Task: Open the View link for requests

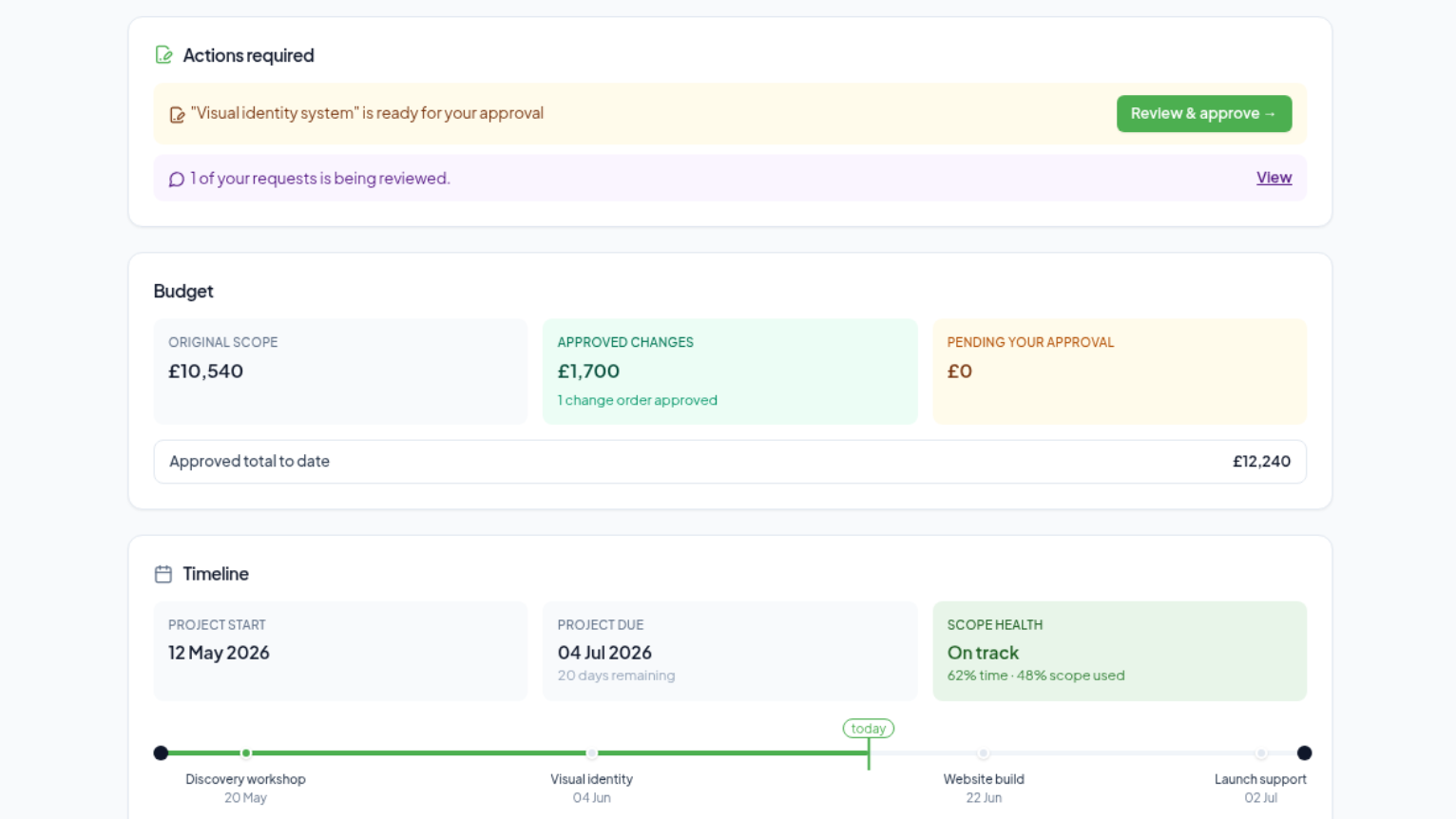Action: [1274, 178]
